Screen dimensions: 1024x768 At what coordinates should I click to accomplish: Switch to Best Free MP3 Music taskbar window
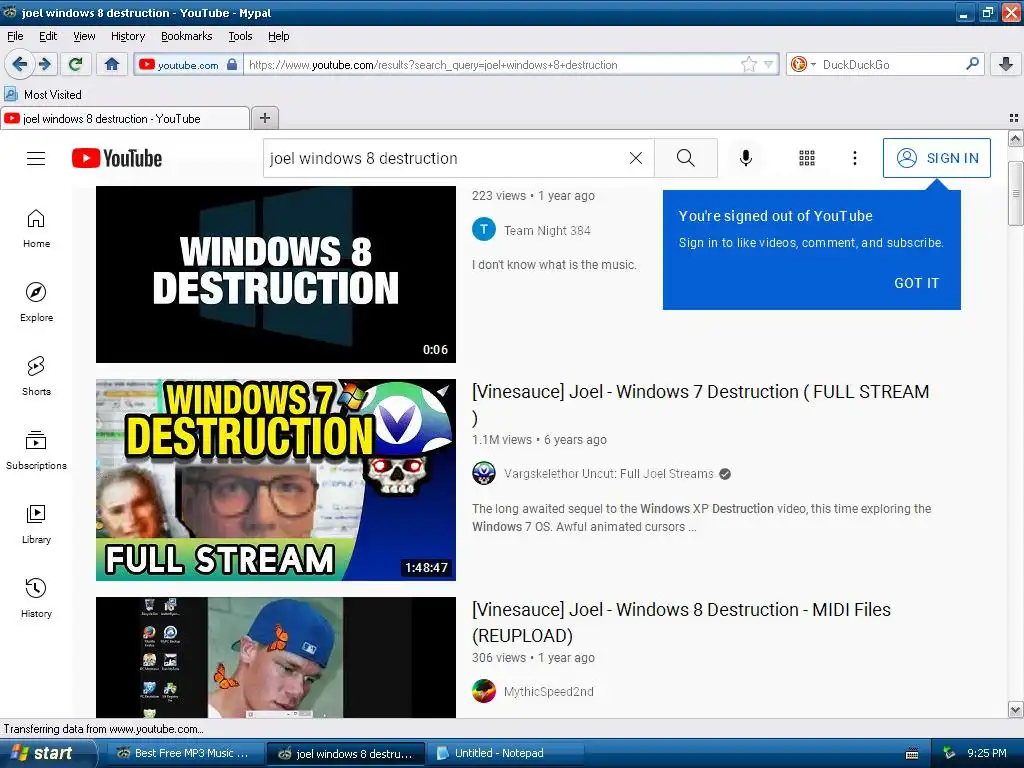pyautogui.click(x=185, y=753)
